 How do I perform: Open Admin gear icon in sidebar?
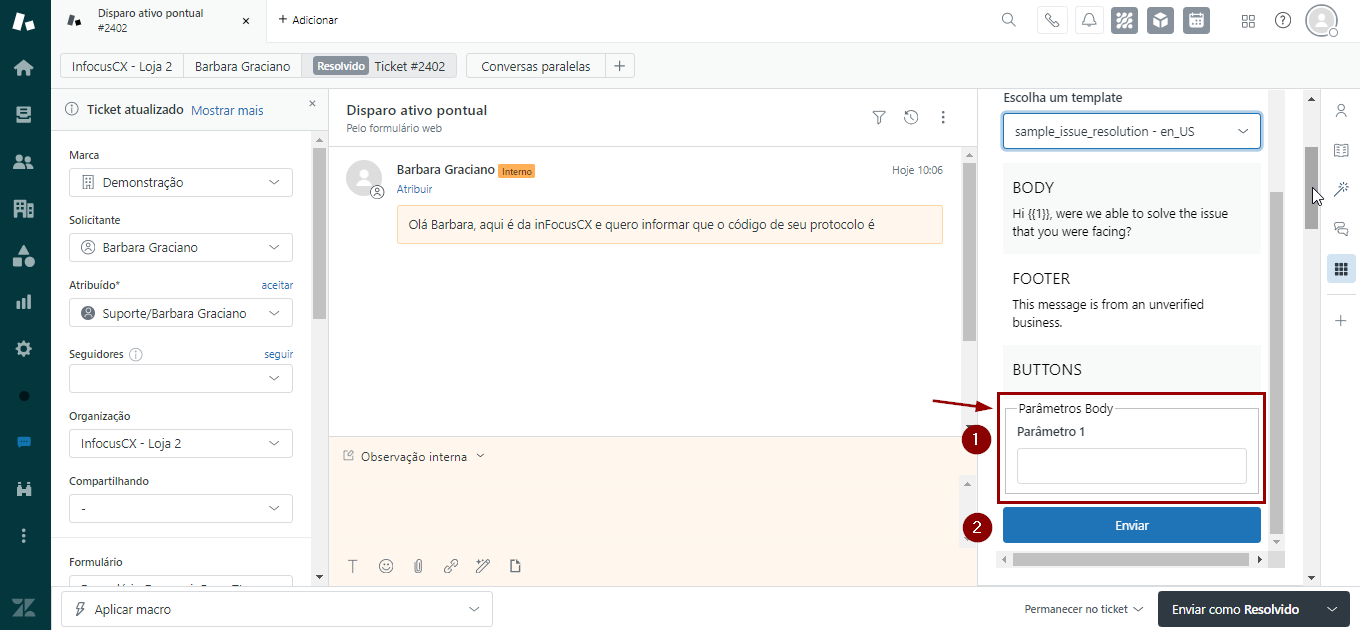(x=24, y=349)
